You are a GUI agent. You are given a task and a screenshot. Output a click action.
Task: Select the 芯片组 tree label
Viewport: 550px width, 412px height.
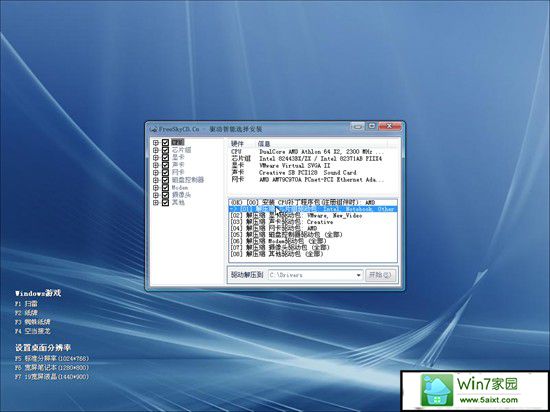[181, 150]
